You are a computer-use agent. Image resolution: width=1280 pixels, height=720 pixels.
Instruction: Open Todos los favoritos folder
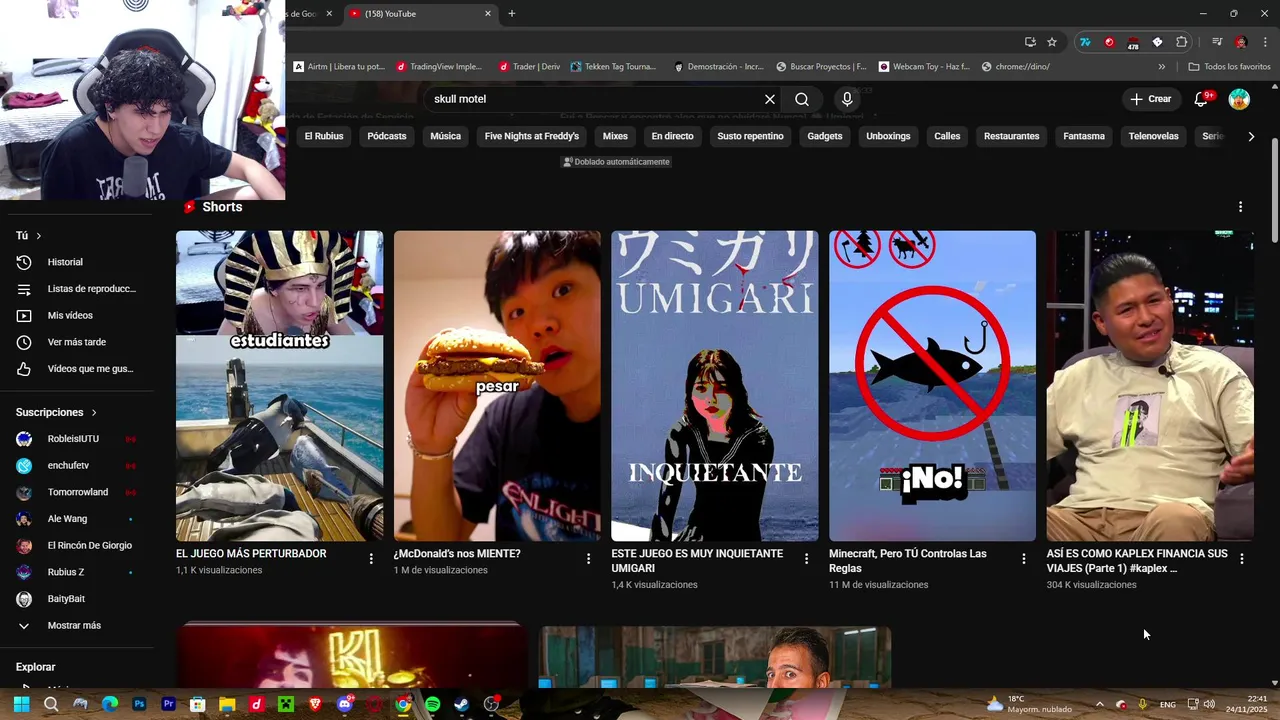coord(1229,67)
